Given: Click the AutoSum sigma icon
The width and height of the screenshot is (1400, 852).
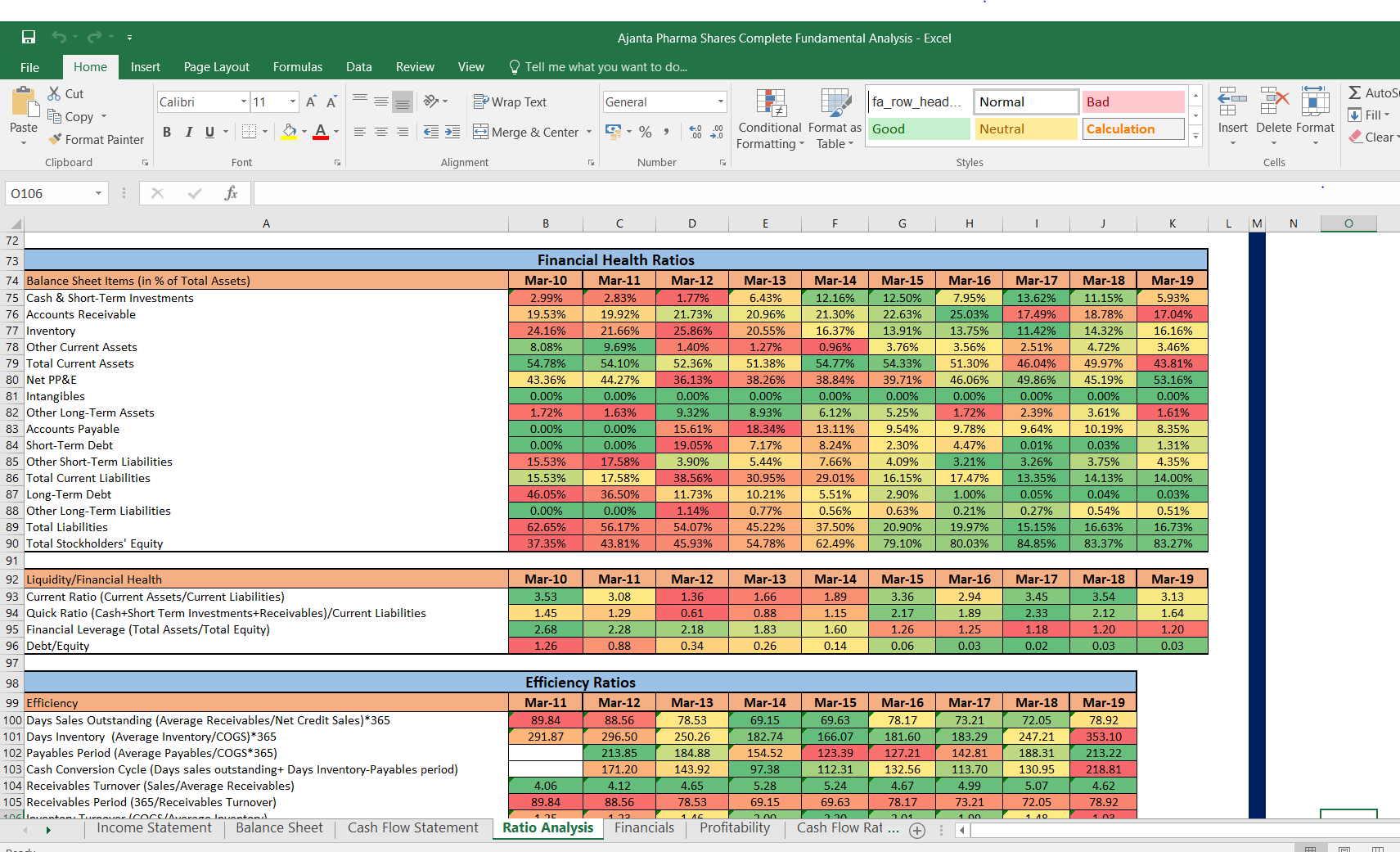Looking at the screenshot, I should click(1355, 93).
